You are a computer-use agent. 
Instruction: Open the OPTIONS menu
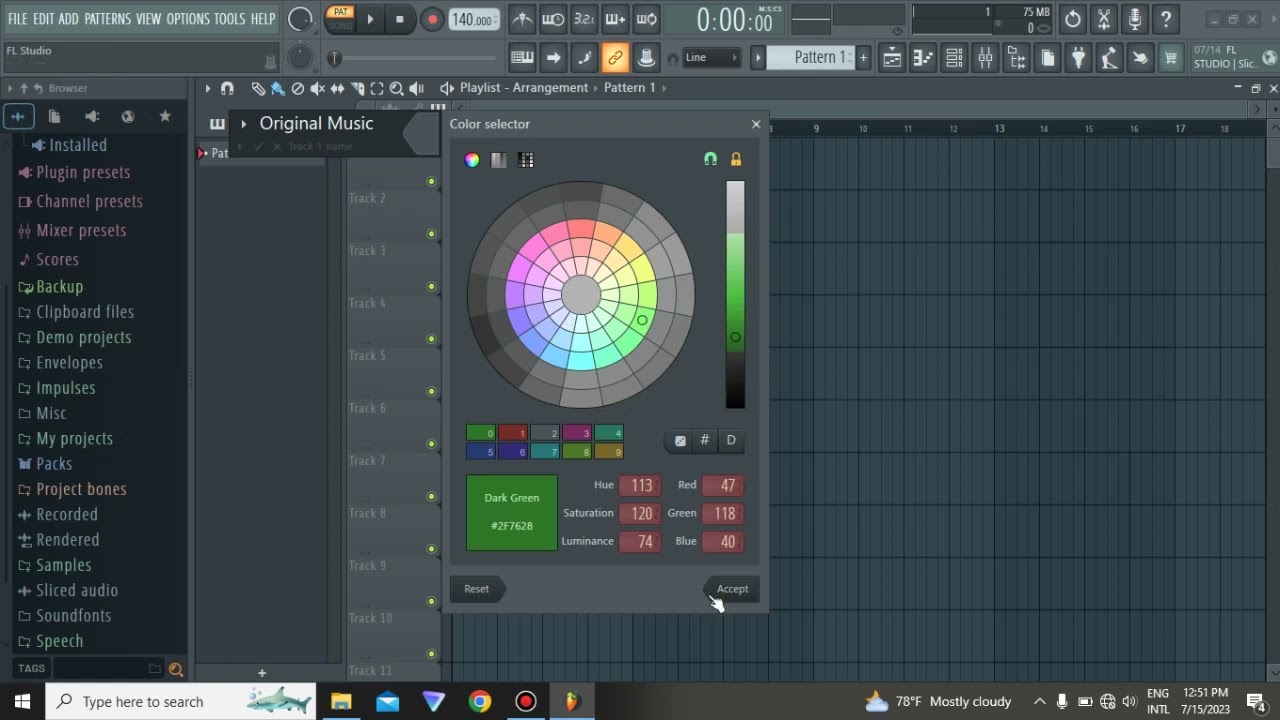(x=188, y=18)
